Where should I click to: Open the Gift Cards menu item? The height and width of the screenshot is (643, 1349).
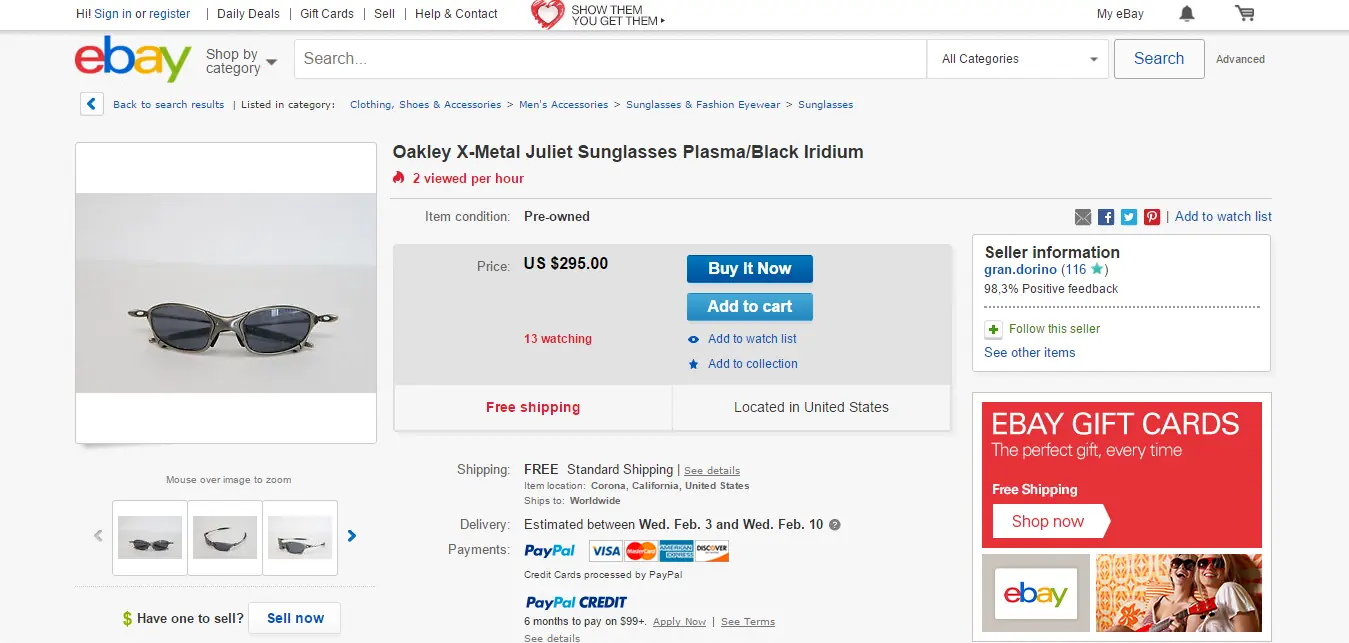[x=327, y=14]
